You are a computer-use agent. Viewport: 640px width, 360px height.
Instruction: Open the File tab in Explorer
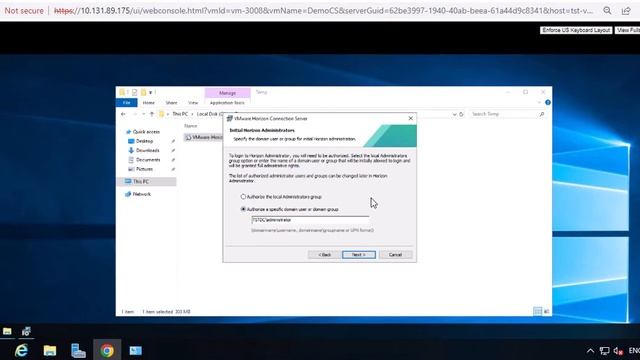(x=127, y=102)
